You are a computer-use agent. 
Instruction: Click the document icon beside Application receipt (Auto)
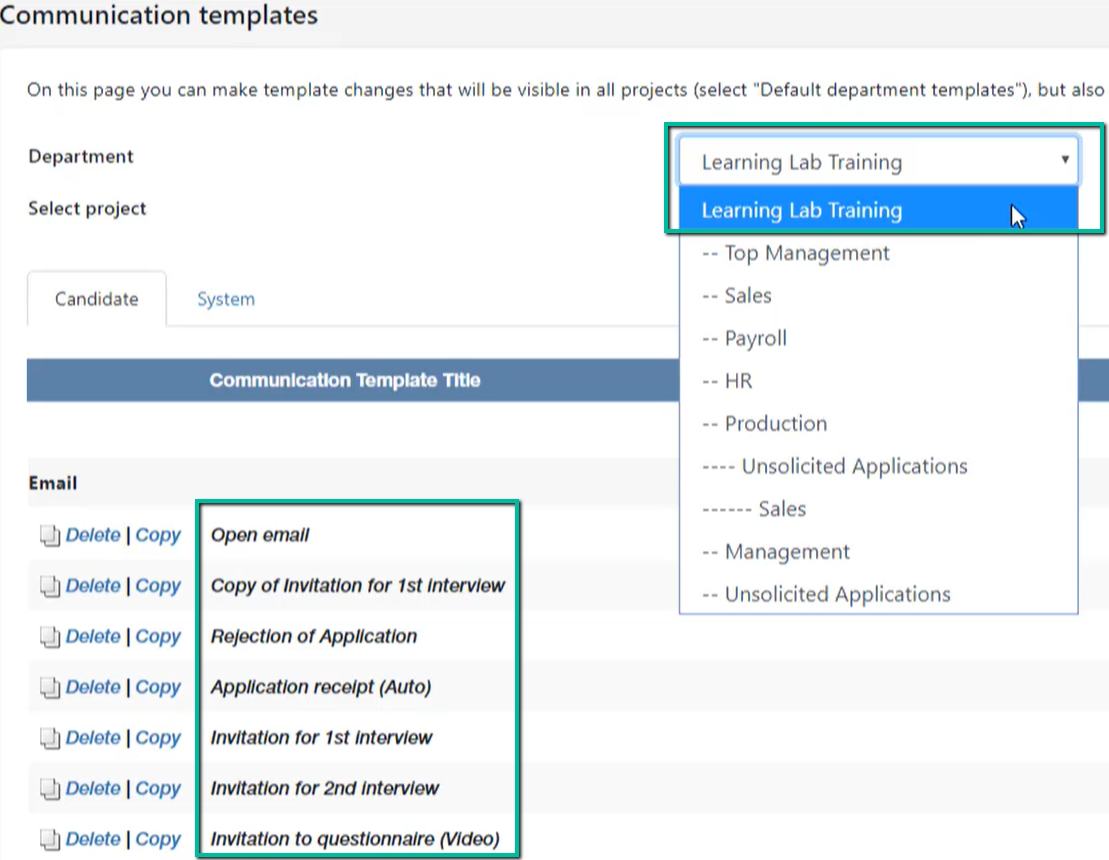[50, 687]
